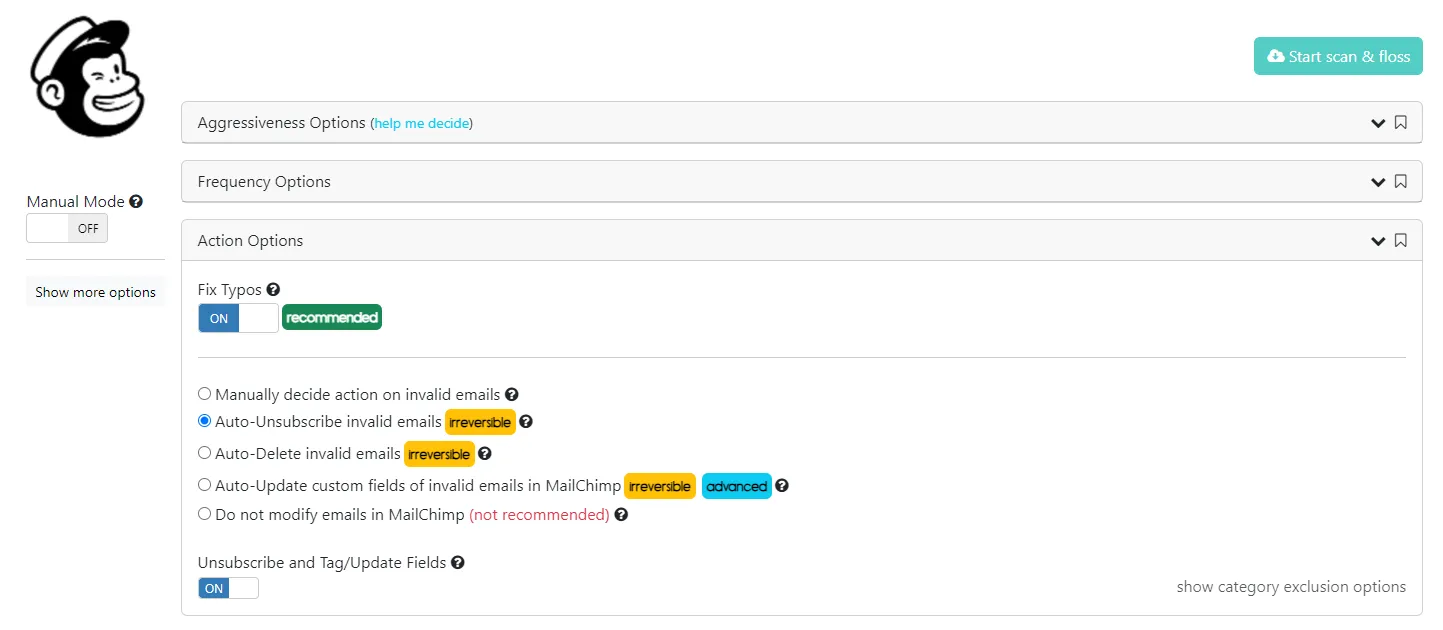Viewport: 1443px width, 630px height.
Task: Click the irreversible badge next to Auto-Unsubscribe
Action: [x=480, y=422]
